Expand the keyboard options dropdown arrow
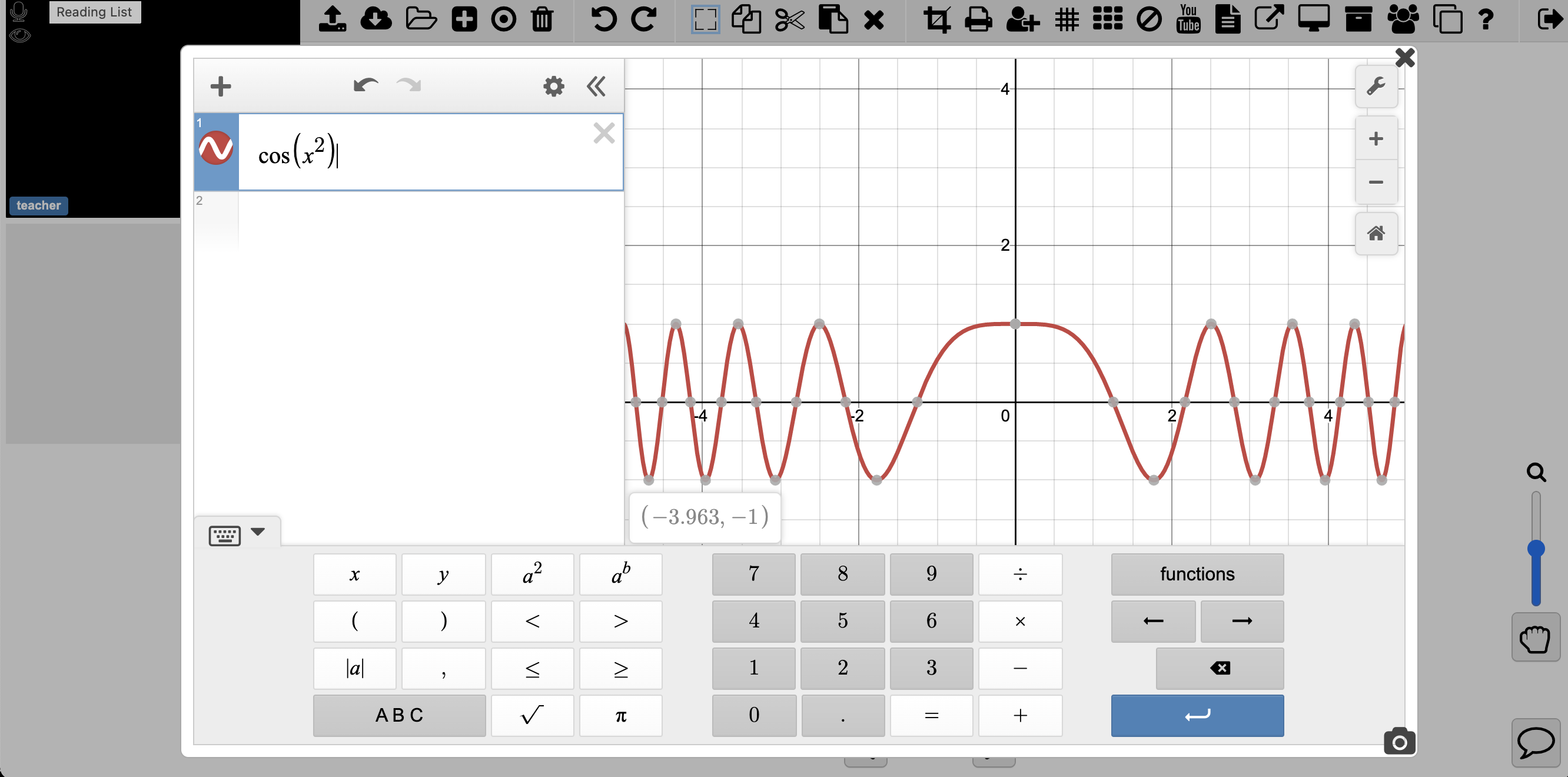The width and height of the screenshot is (1568, 777). pos(258,532)
